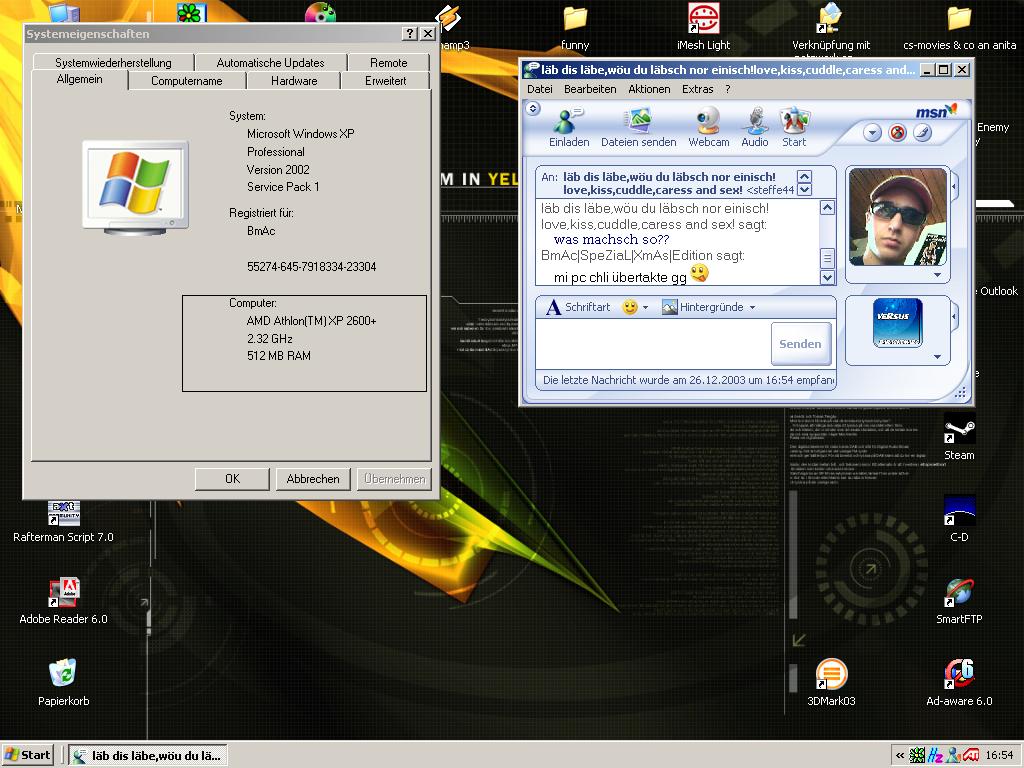Image resolution: width=1024 pixels, height=768 pixels.
Task: Click the Audio microphone icon
Action: coord(754,122)
